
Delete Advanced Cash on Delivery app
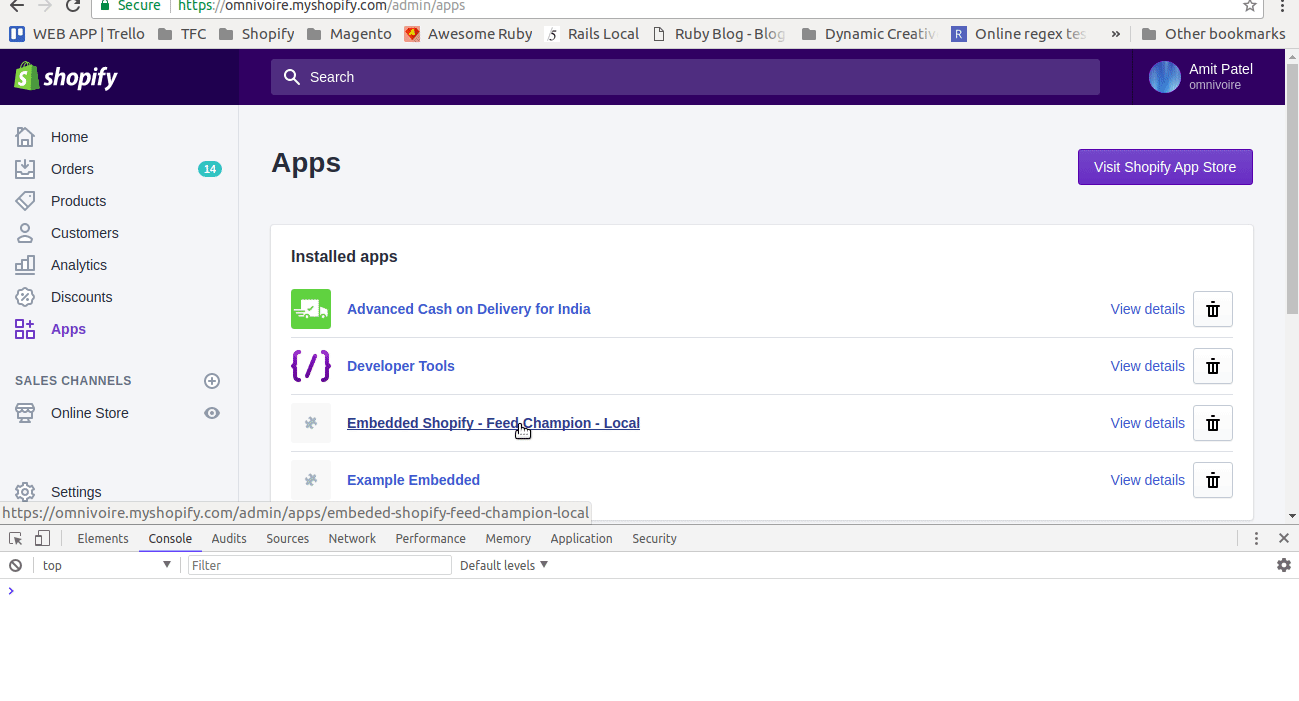[1213, 309]
